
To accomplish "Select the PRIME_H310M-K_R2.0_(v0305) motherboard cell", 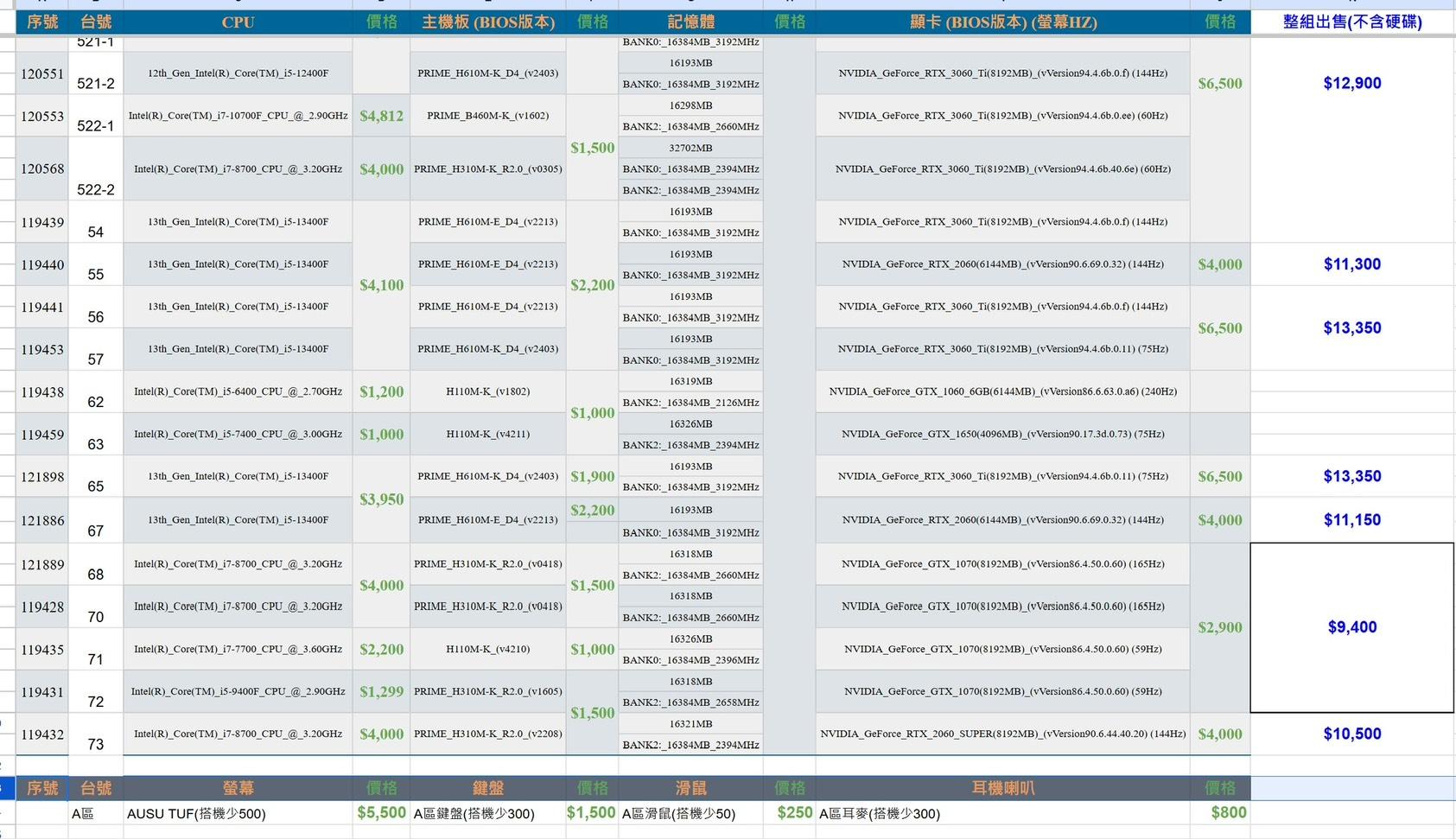I will tap(488, 168).
